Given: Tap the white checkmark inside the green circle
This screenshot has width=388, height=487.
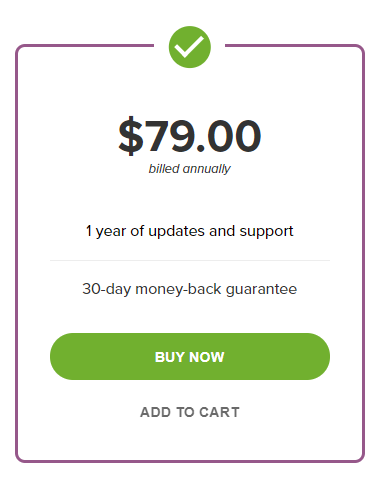Looking at the screenshot, I should pos(189,47).
